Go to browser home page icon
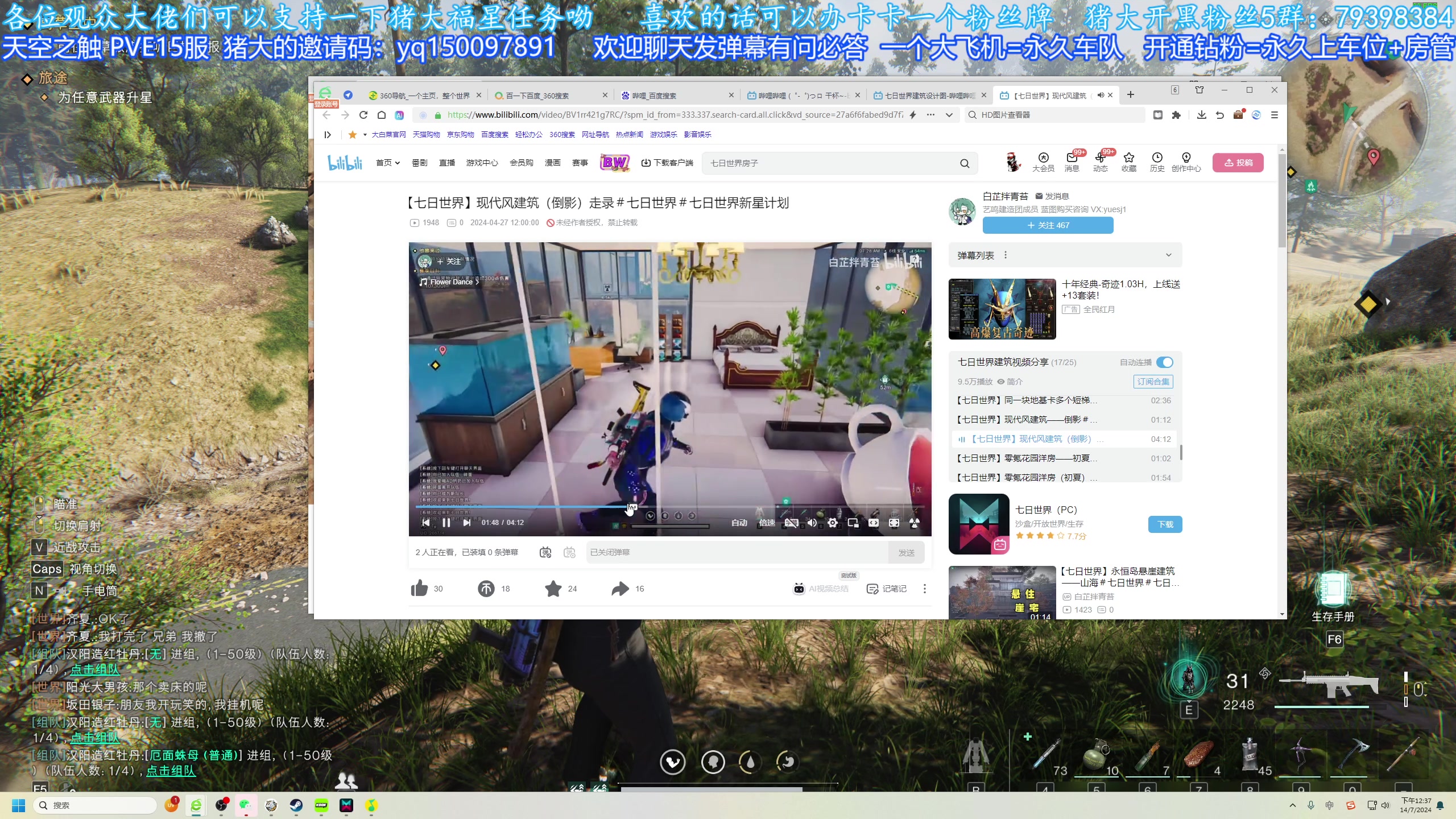 382,115
